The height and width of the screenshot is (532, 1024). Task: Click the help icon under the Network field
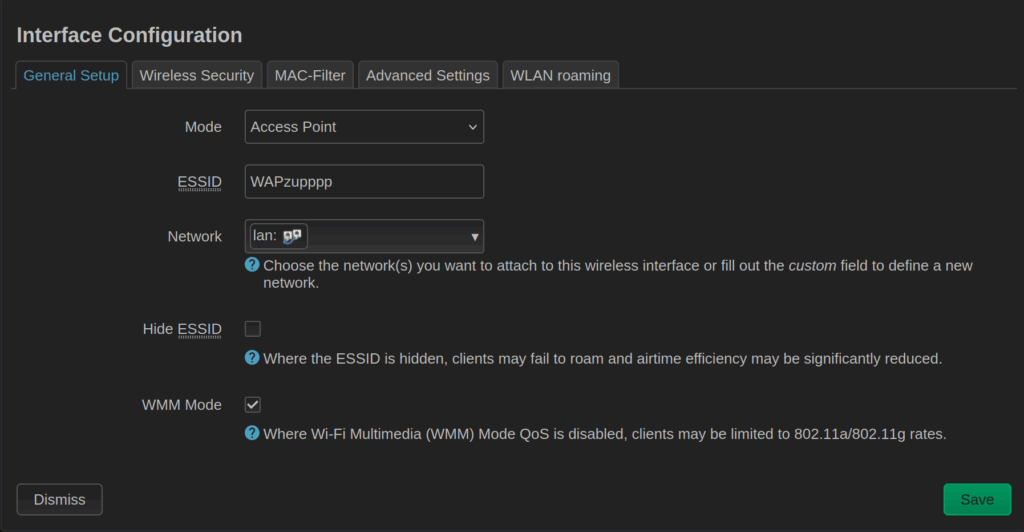pyautogui.click(x=252, y=266)
